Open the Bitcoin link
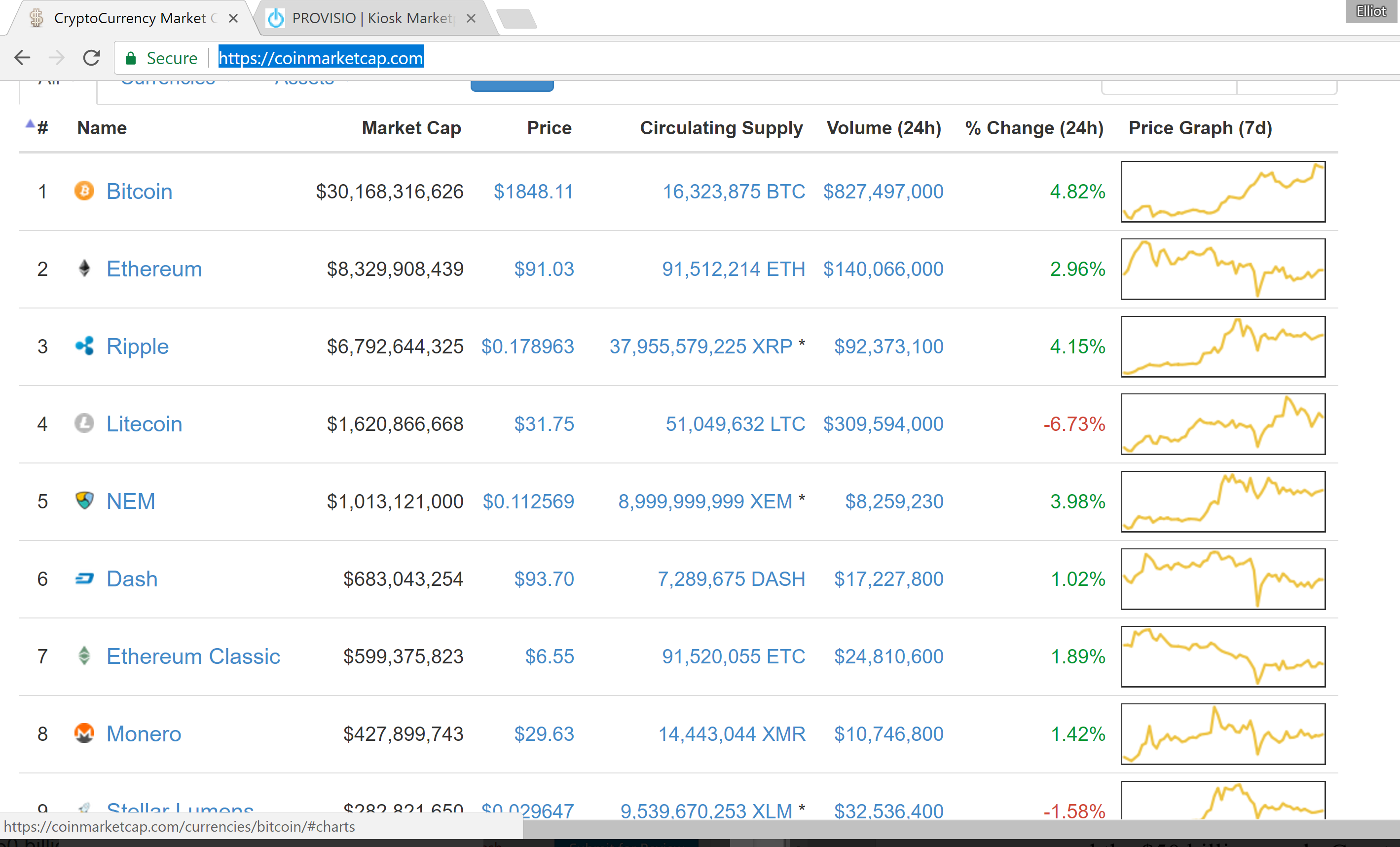 click(x=139, y=191)
